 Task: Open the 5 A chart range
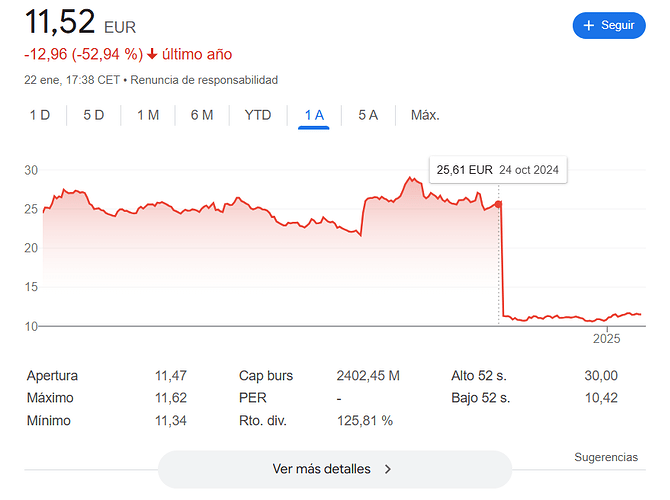[368, 115]
